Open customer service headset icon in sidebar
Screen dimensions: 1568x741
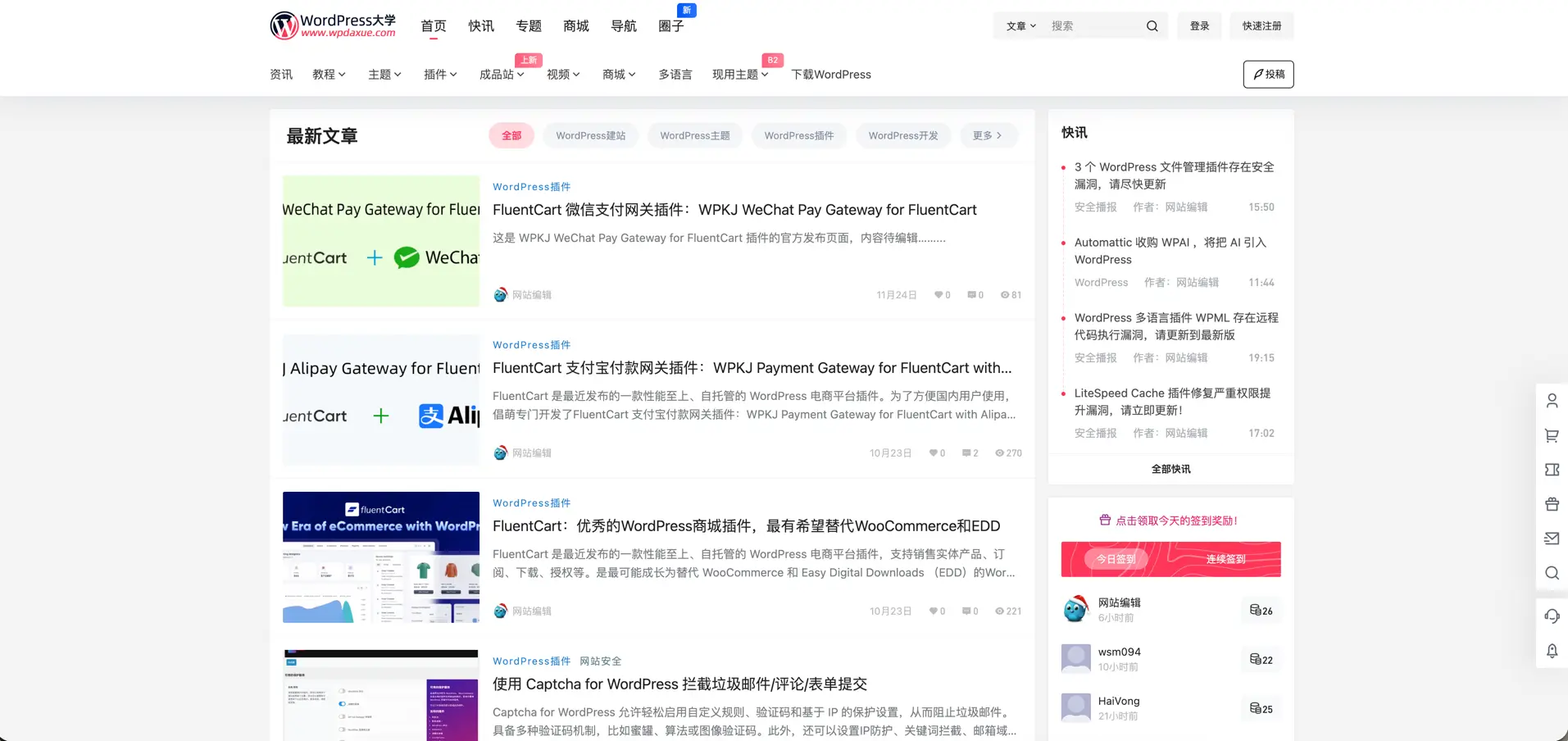click(x=1552, y=616)
